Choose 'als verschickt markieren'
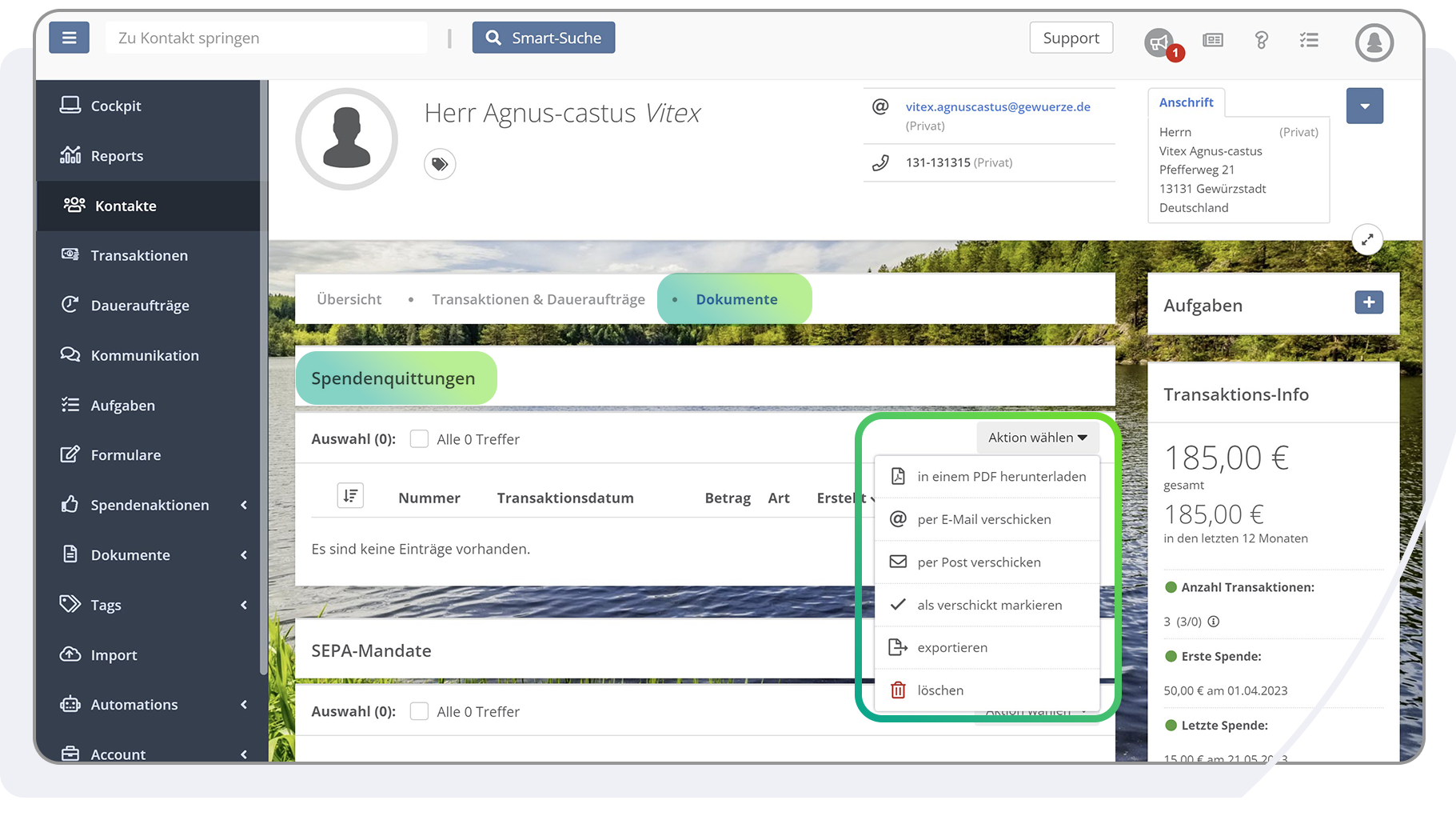The height and width of the screenshot is (820, 1456). click(987, 605)
